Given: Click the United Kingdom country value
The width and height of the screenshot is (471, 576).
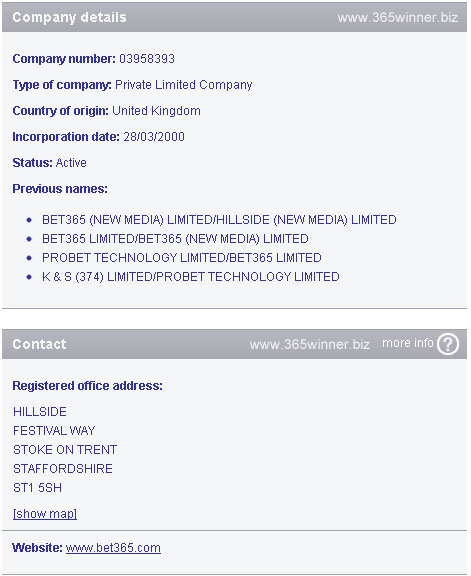Looking at the screenshot, I should [157, 111].
